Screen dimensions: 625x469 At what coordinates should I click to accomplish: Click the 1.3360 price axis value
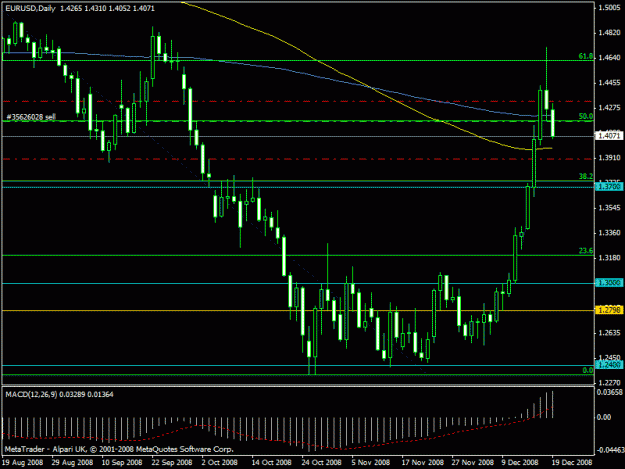[609, 233]
